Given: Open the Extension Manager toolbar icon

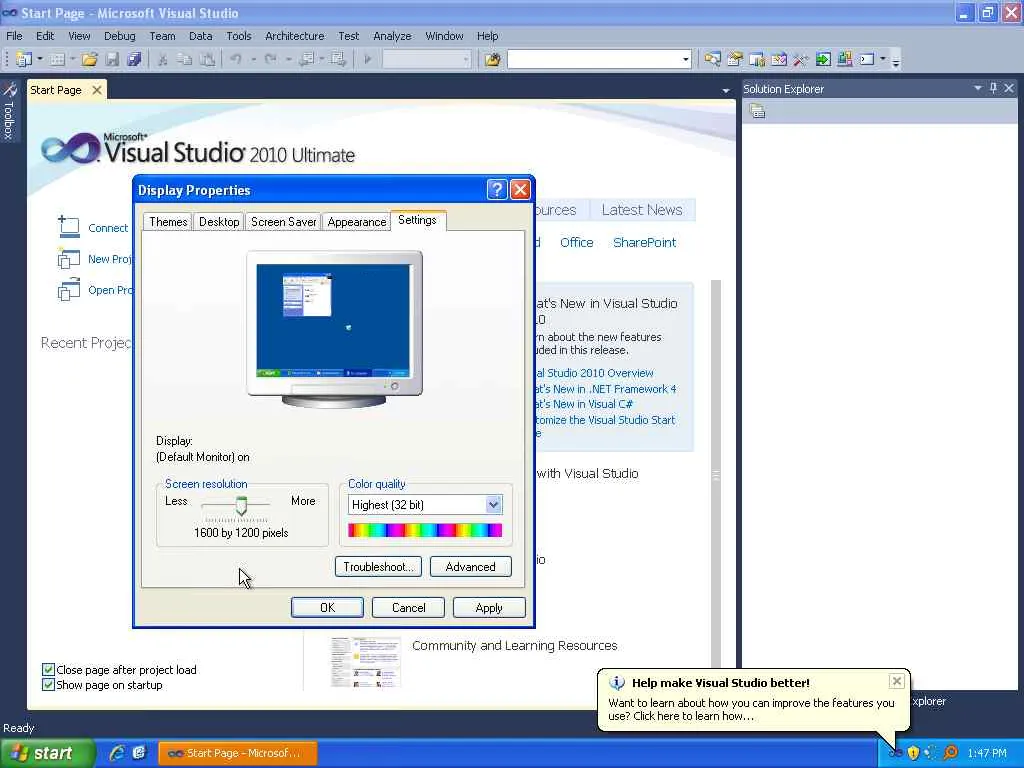Looking at the screenshot, I should tap(845, 59).
